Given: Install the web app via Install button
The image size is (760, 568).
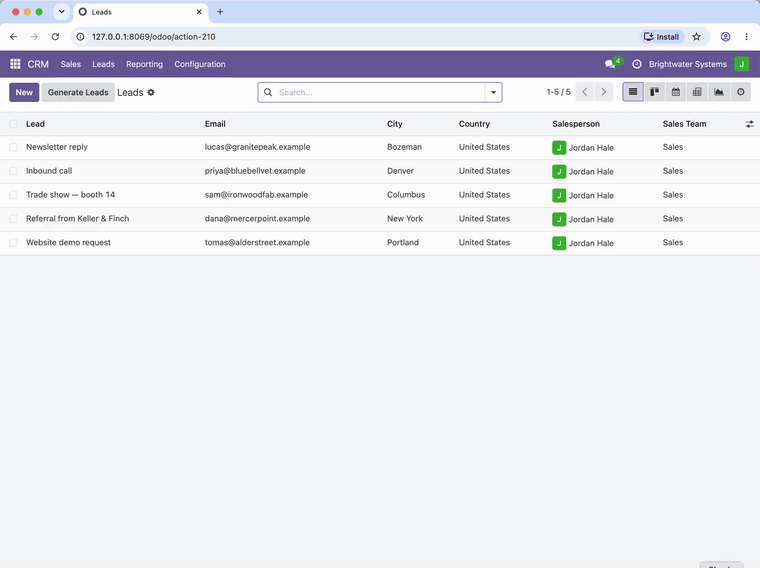Looking at the screenshot, I should pyautogui.click(x=662, y=37).
